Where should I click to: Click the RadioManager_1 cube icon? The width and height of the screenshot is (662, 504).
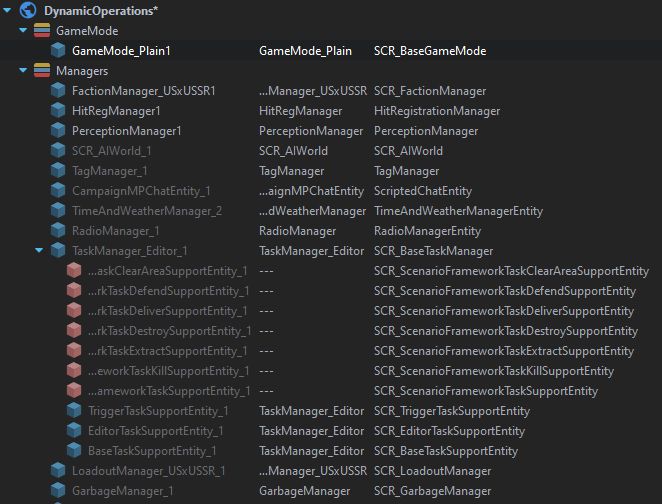[x=58, y=230]
